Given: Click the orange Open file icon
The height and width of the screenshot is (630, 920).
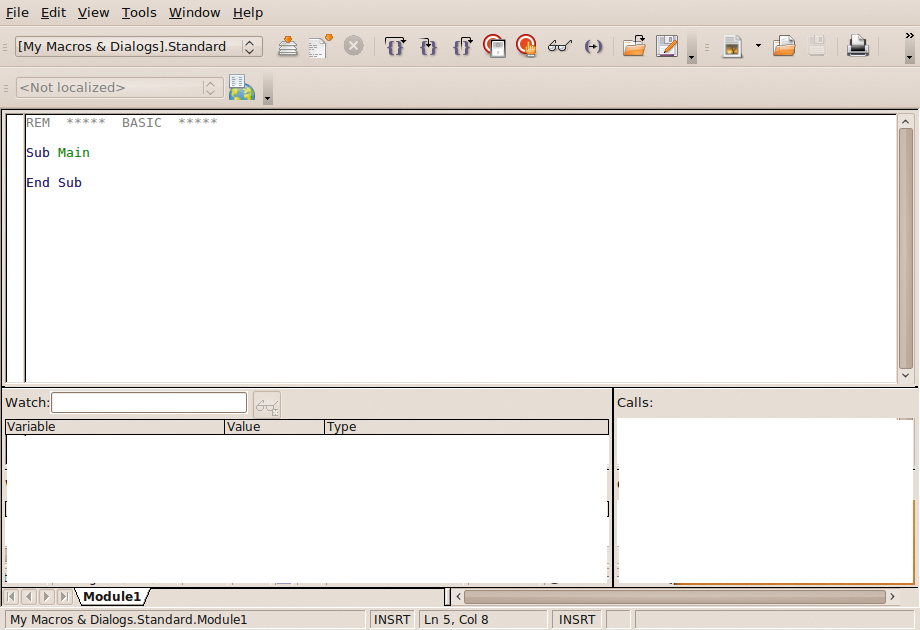Looking at the screenshot, I should click(784, 46).
